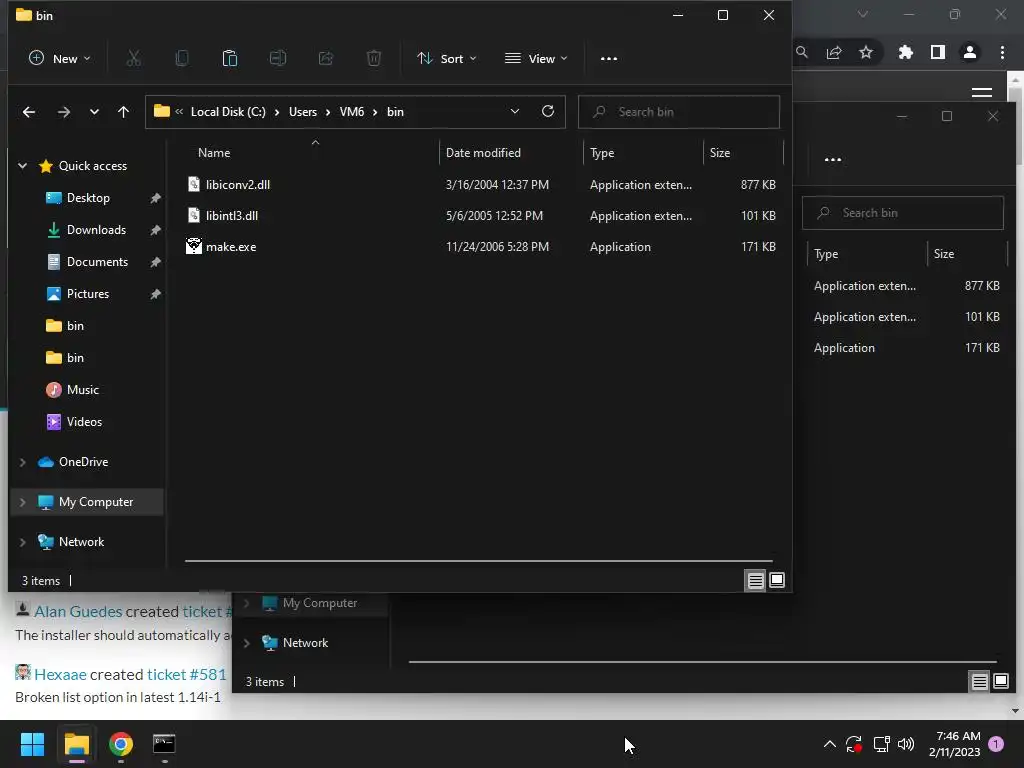Click the Delete trash icon
Screen dimensions: 1024x768
[x=374, y=59]
